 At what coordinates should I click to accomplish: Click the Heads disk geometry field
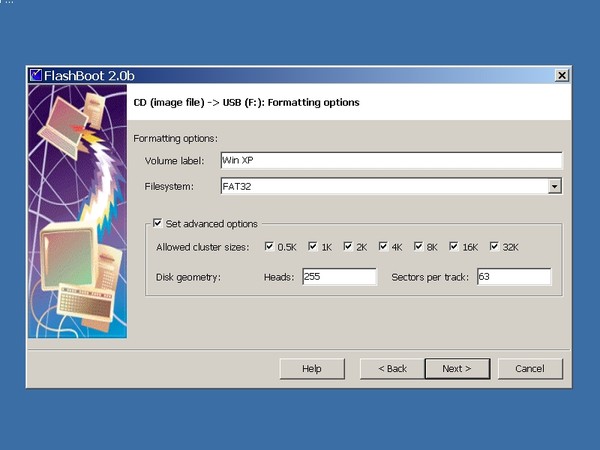(x=338, y=276)
